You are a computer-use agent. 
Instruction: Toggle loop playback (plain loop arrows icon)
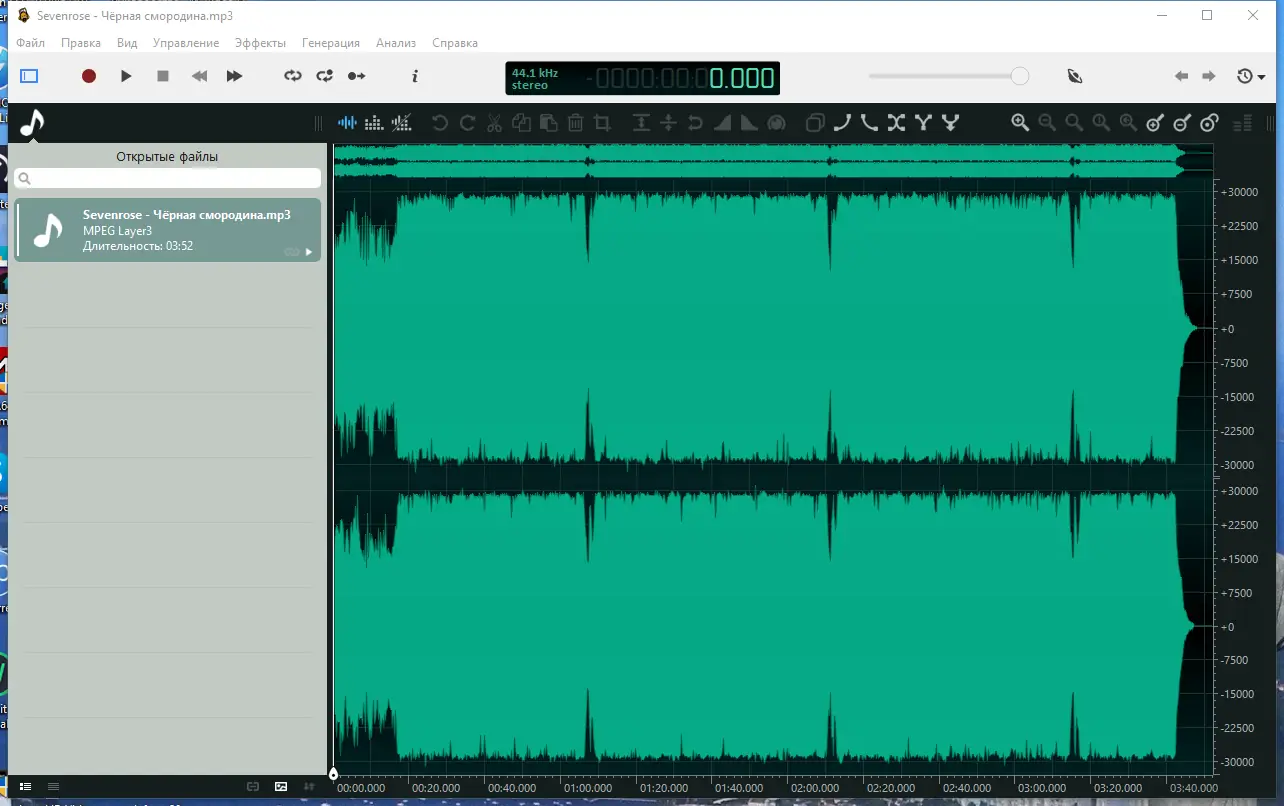[x=293, y=76]
